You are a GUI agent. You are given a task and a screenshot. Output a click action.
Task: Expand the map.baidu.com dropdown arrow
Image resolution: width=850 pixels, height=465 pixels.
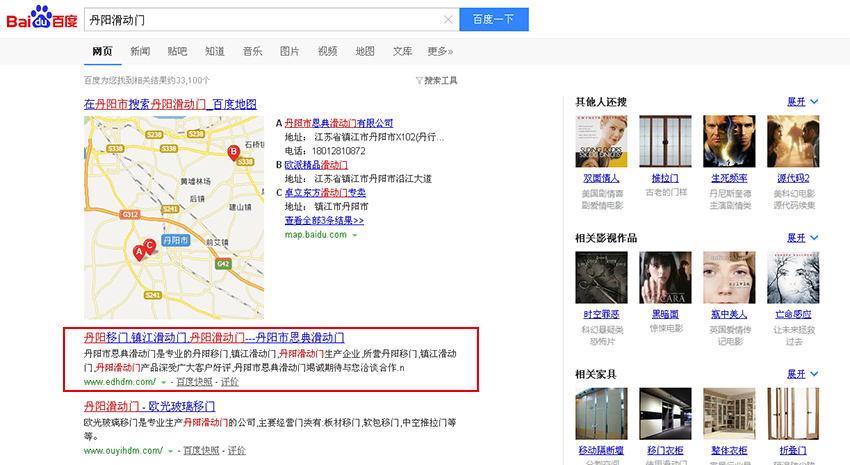pos(355,235)
